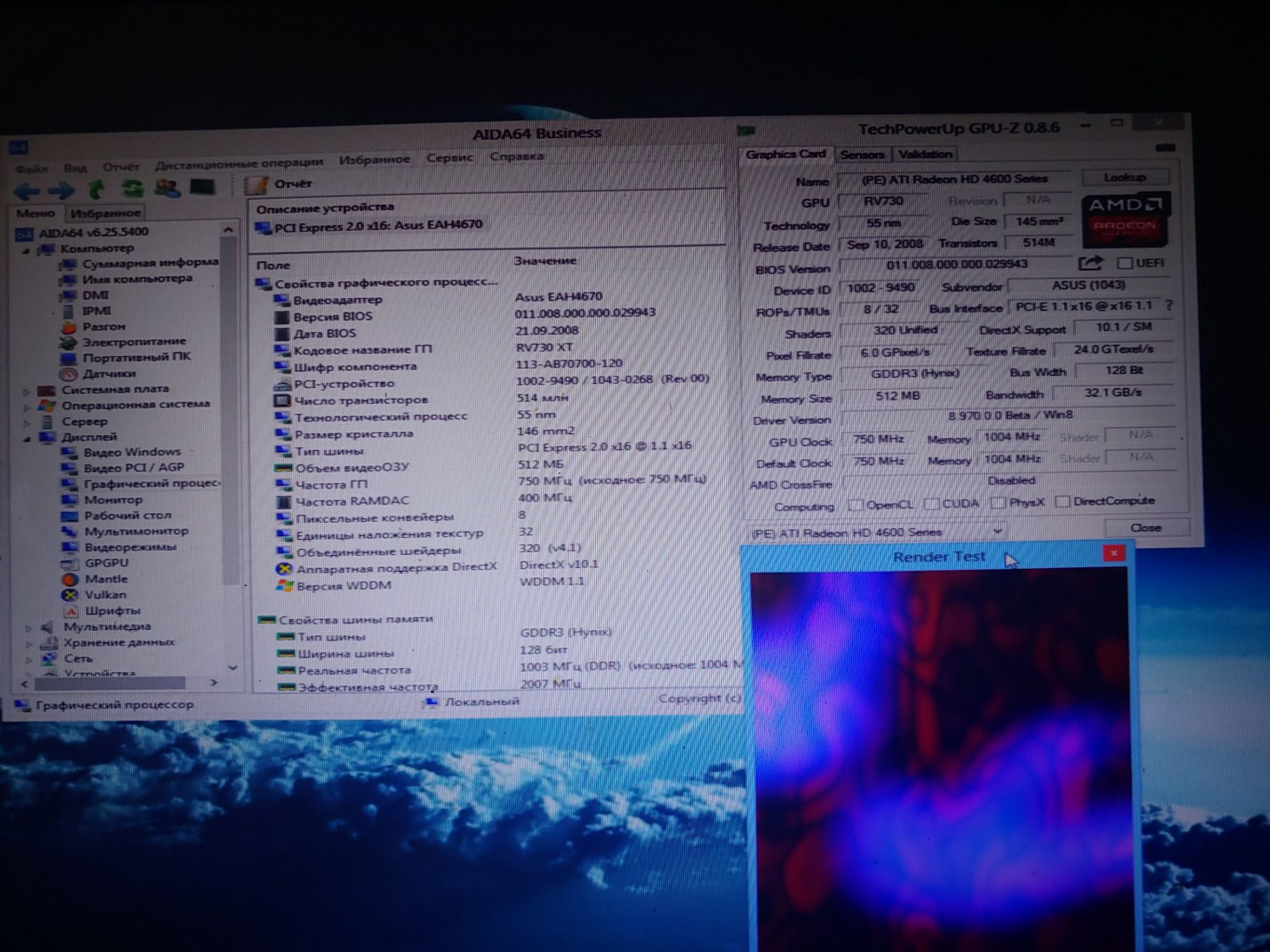Click the AMD Radeon logo in GPU-Z

coord(1125,219)
